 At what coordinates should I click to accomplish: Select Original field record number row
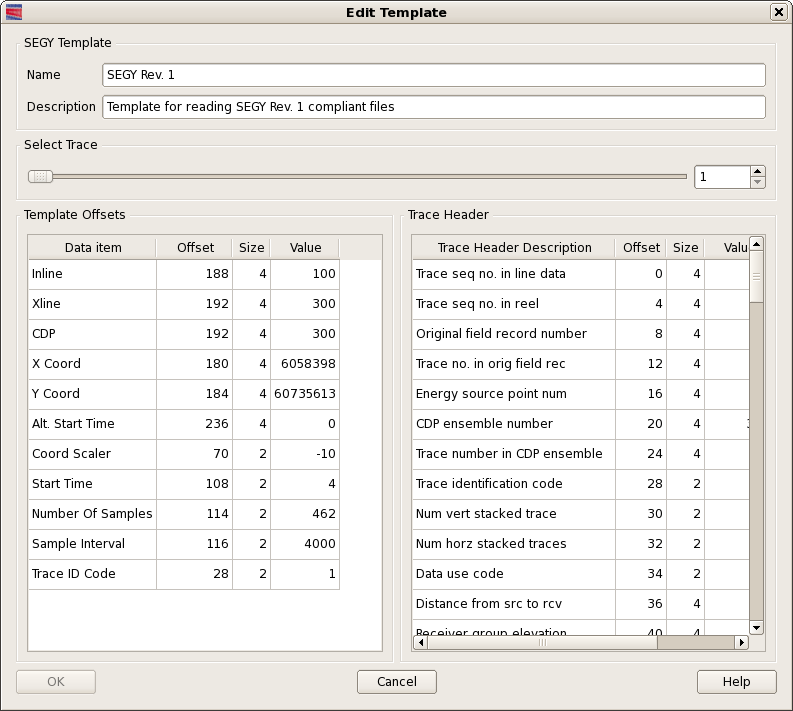[581, 334]
